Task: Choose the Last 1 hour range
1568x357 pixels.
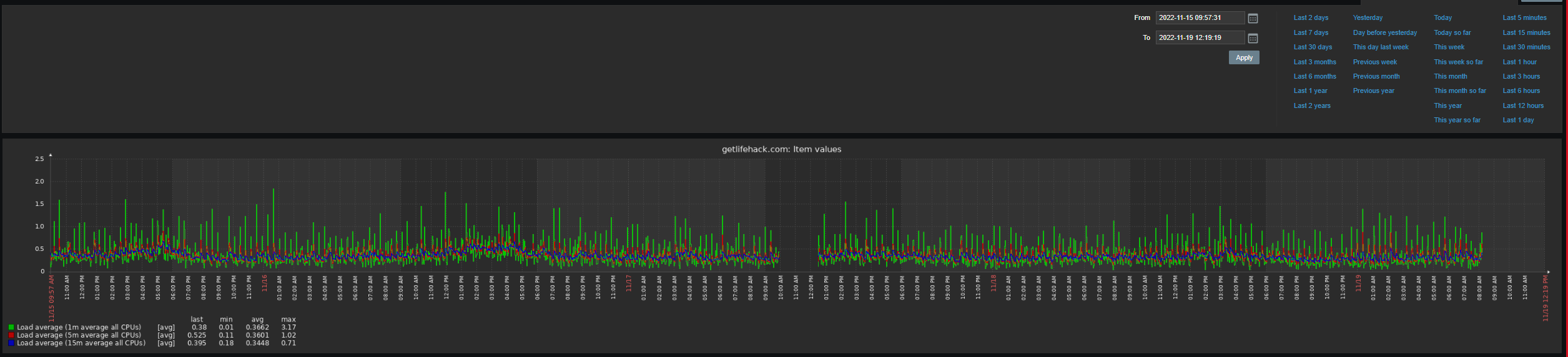Action: click(x=1519, y=62)
